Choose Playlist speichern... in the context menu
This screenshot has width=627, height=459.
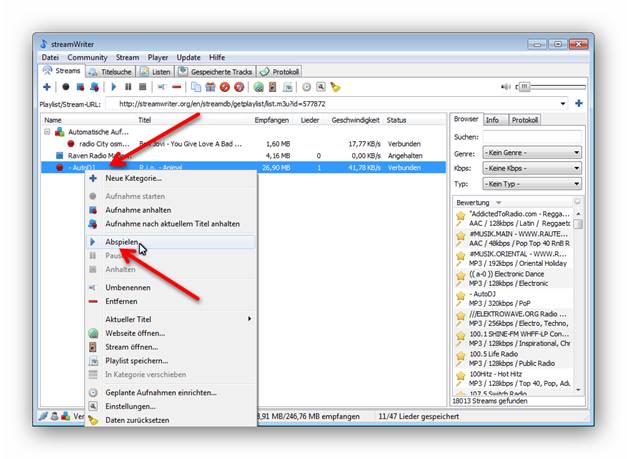coord(171,361)
